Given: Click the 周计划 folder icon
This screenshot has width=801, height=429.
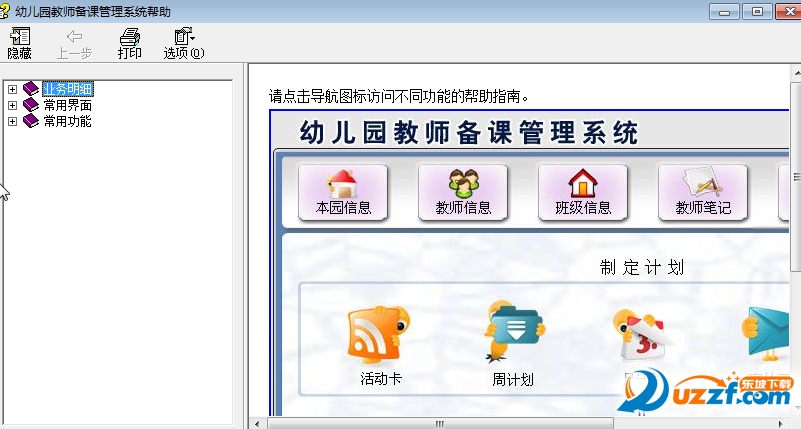Looking at the screenshot, I should point(513,332).
